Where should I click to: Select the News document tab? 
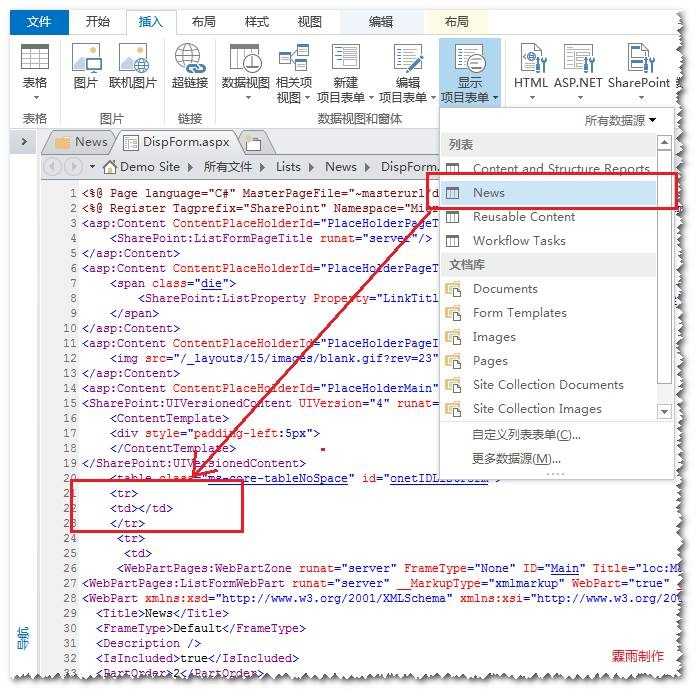click(x=79, y=142)
